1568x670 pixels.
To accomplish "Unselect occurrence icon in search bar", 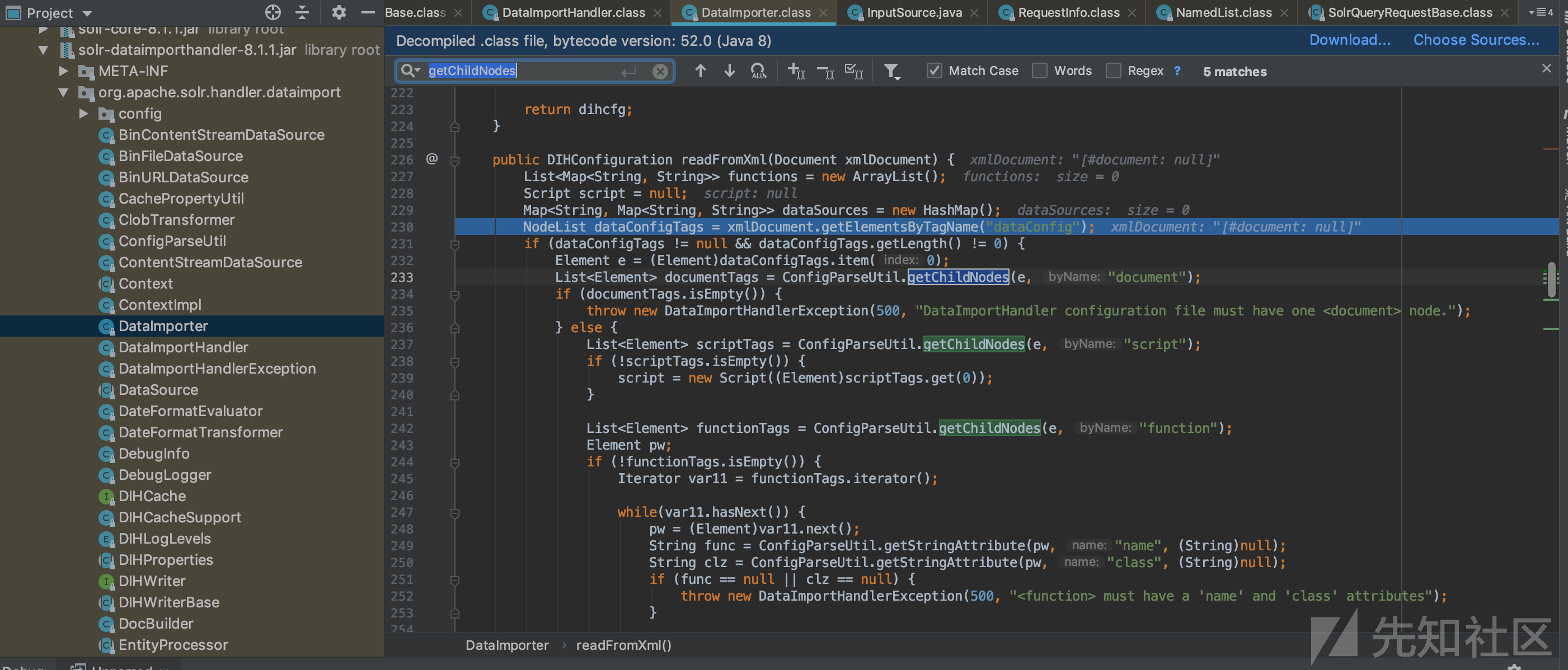I will pos(825,72).
